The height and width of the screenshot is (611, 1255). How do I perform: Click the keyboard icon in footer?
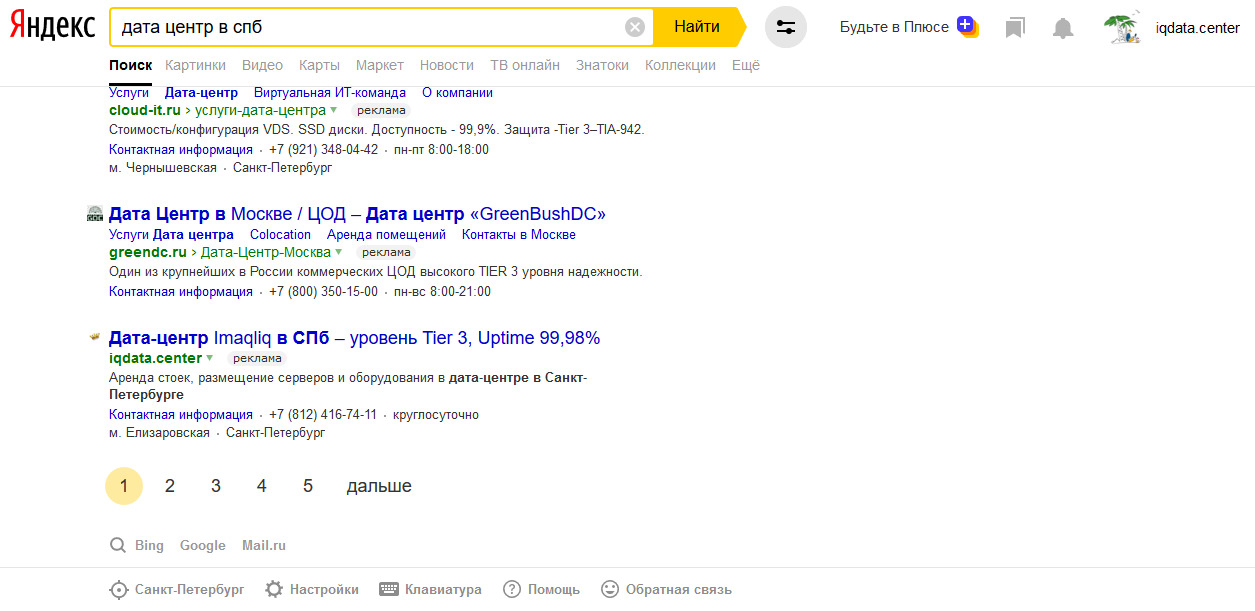click(389, 590)
